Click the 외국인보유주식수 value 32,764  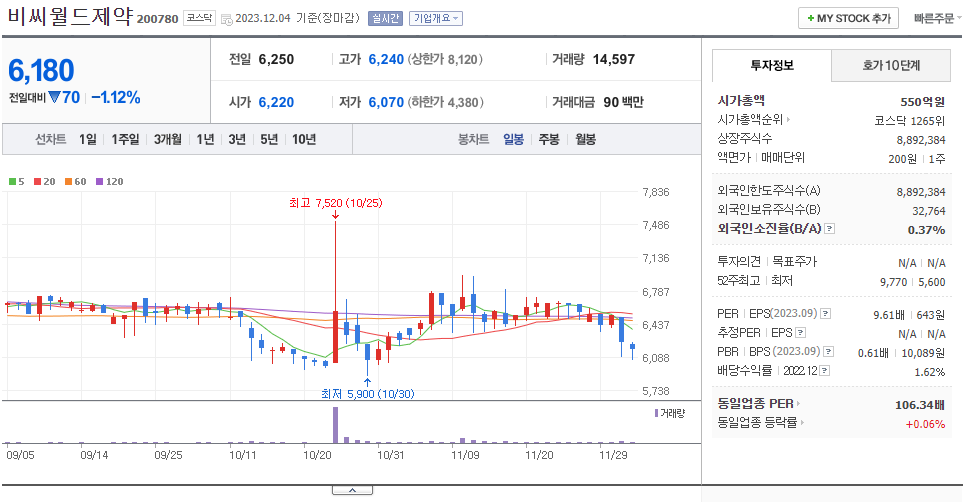click(x=929, y=211)
